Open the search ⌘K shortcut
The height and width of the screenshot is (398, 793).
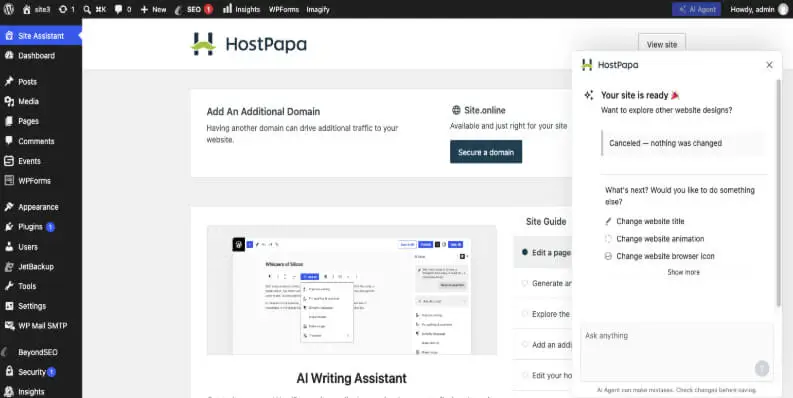coord(95,9)
